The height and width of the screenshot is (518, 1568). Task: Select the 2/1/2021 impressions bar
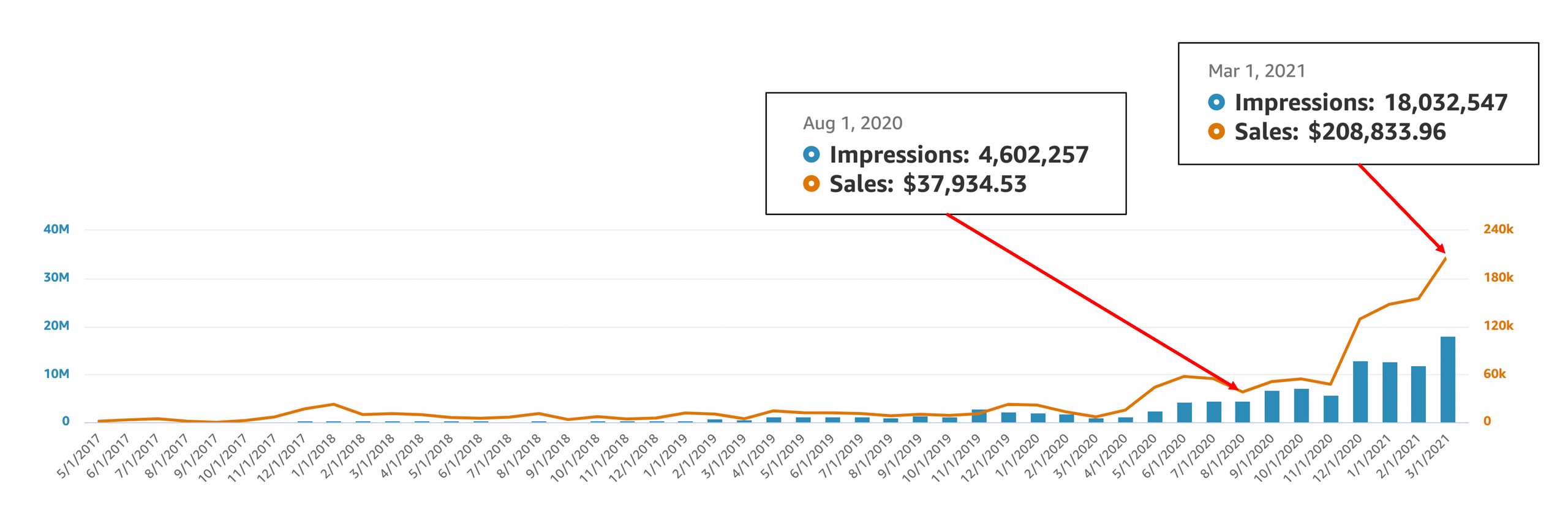1418,394
